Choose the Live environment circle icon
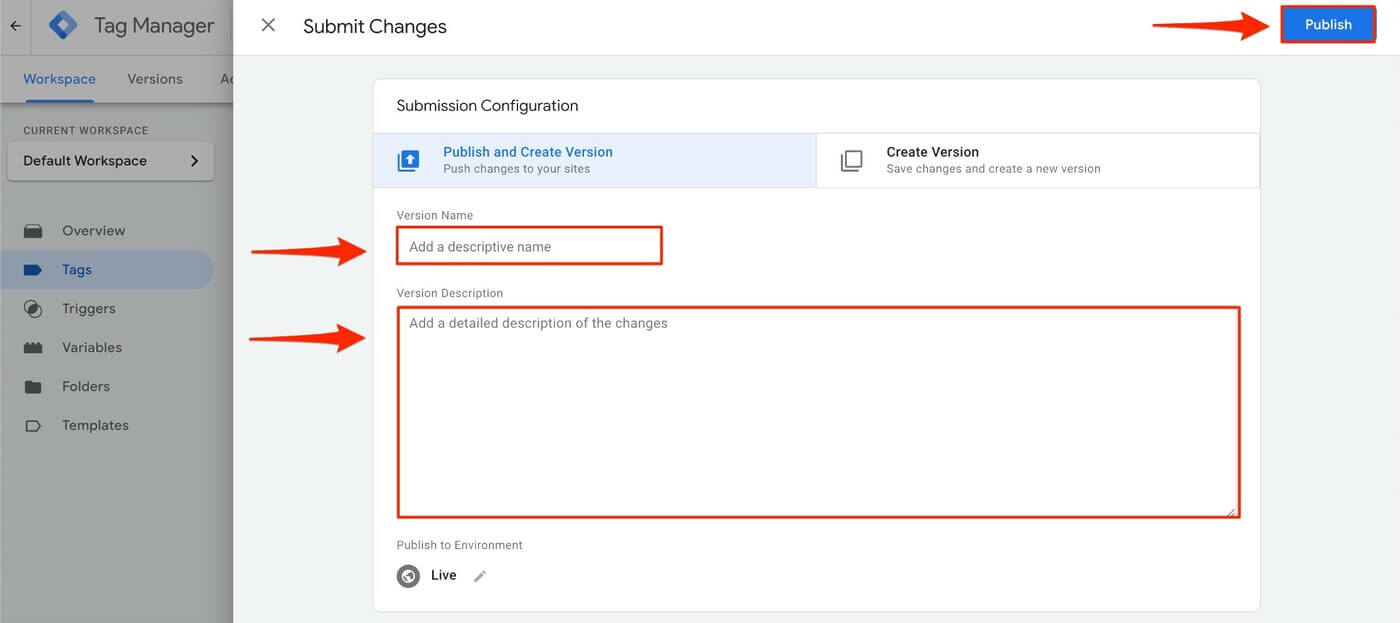The width and height of the screenshot is (1400, 623). point(408,575)
